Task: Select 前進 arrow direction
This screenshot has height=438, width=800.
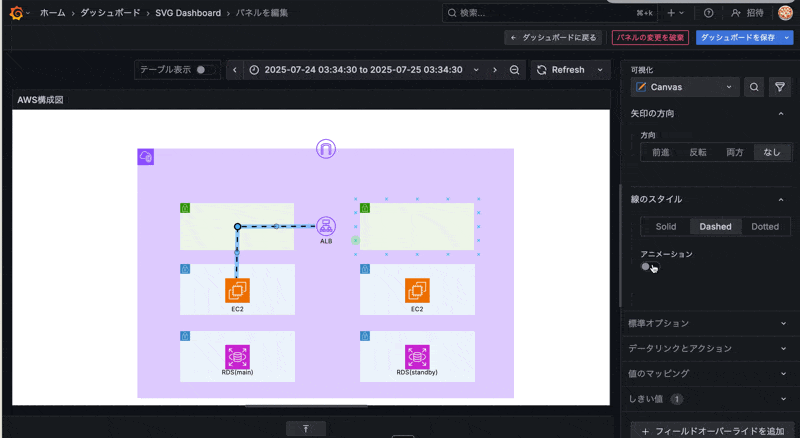Action: click(661, 152)
